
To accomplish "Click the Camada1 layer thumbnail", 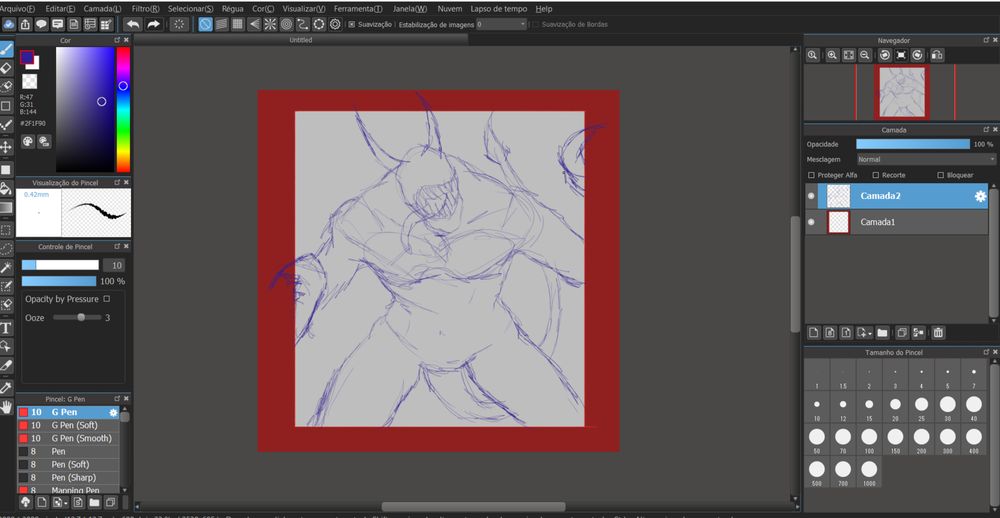I will pyautogui.click(x=838, y=222).
